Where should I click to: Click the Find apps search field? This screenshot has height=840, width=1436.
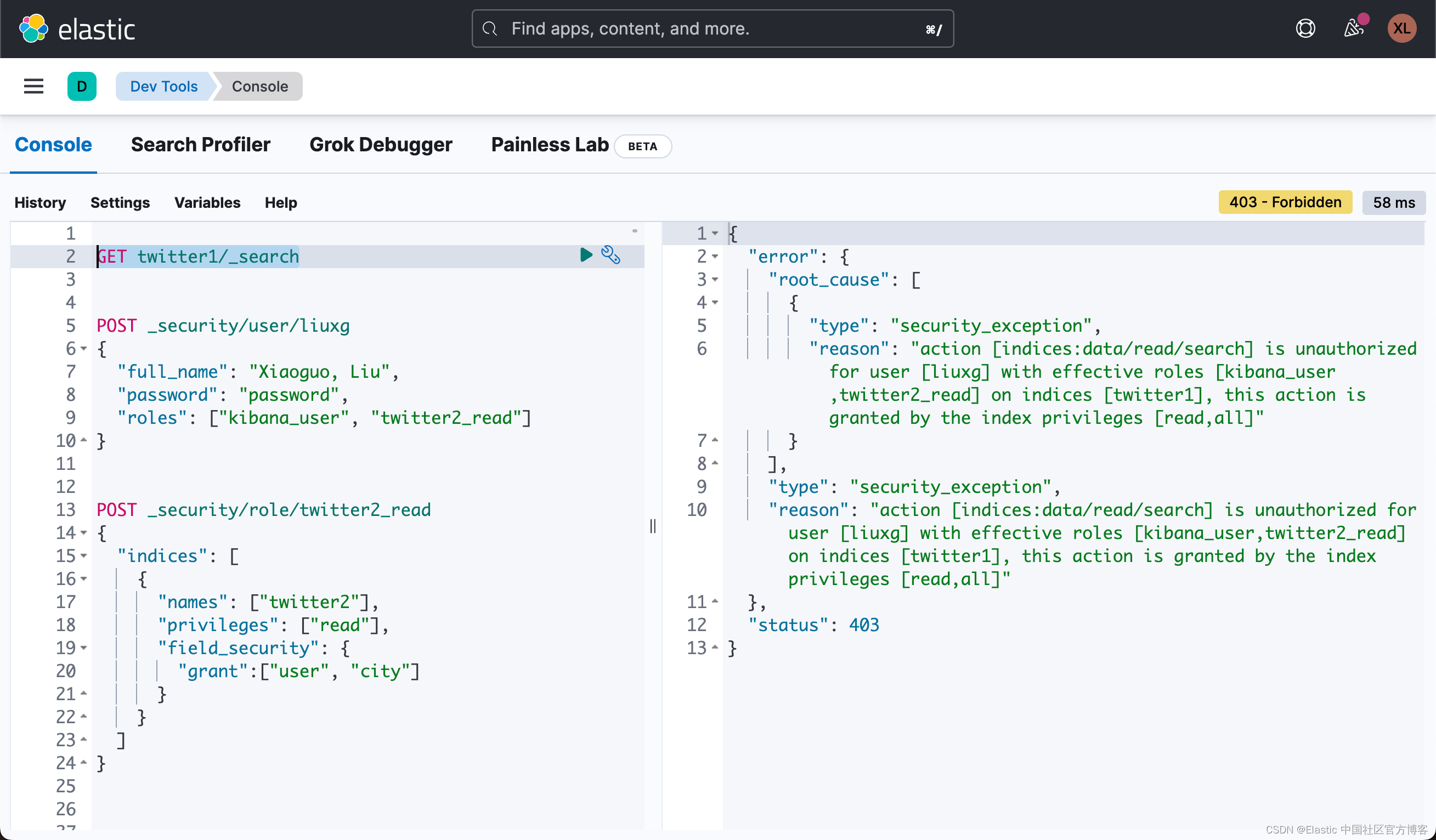click(713, 29)
